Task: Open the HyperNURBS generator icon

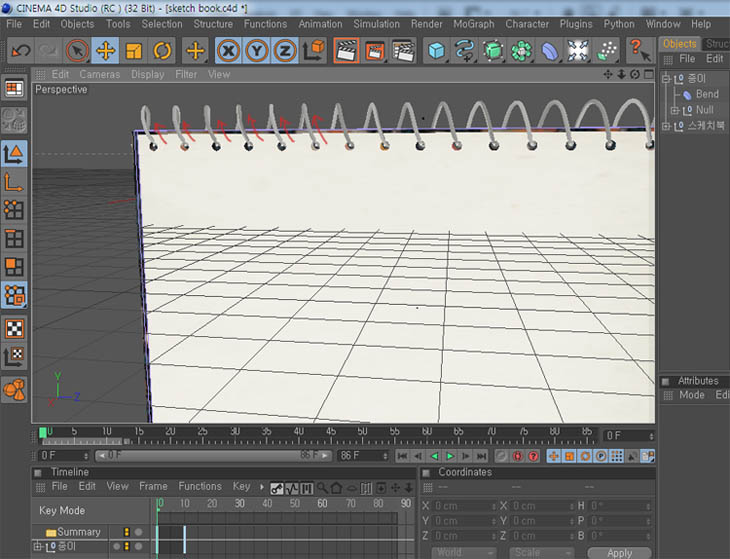Action: click(x=493, y=50)
